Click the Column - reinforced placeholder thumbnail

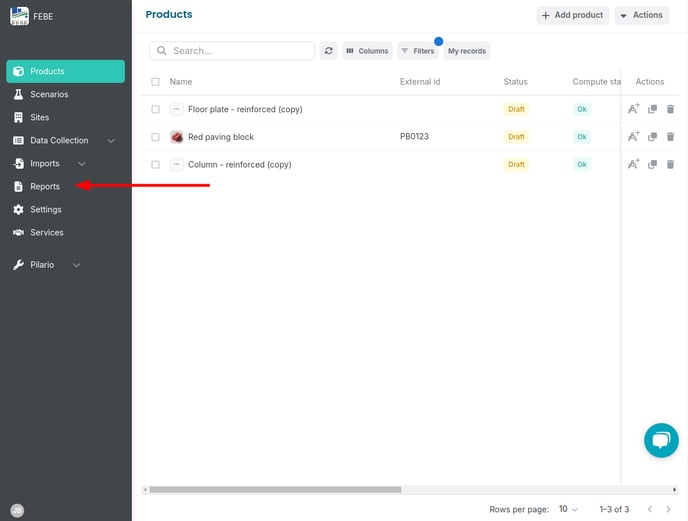pos(177,165)
